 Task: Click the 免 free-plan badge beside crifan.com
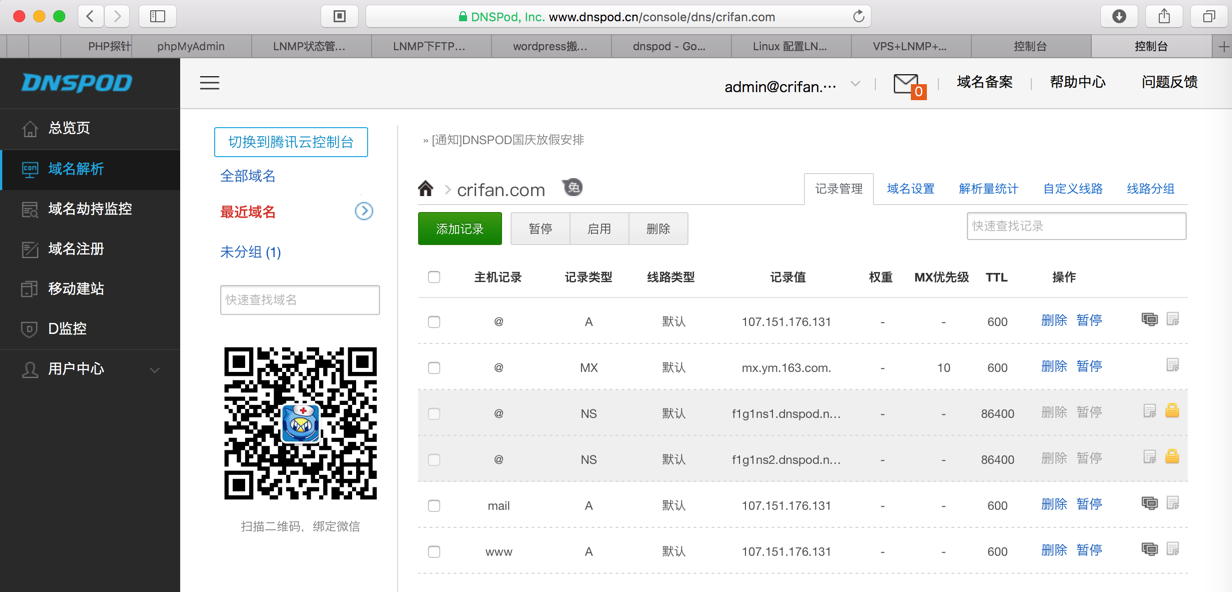[573, 187]
